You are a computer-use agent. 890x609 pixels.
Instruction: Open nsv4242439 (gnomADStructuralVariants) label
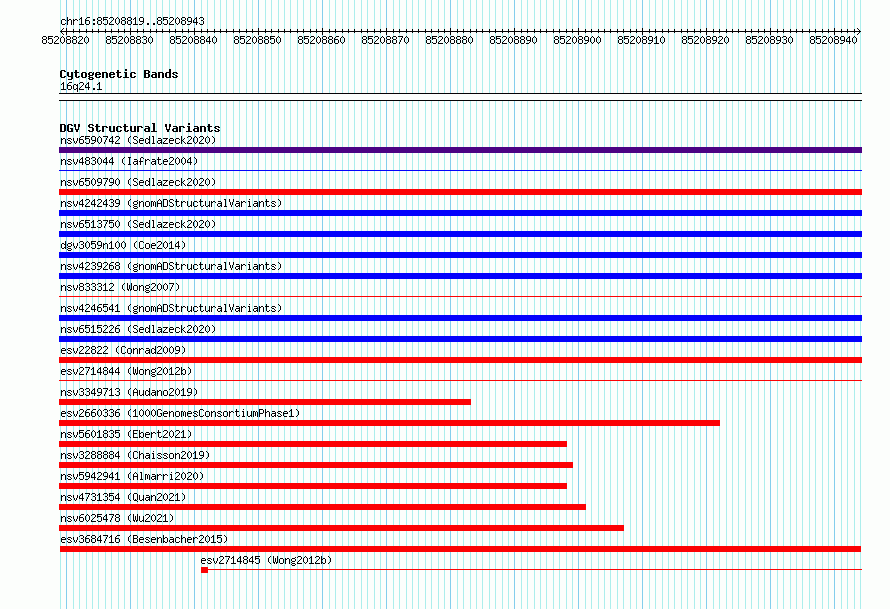pyautogui.click(x=171, y=203)
